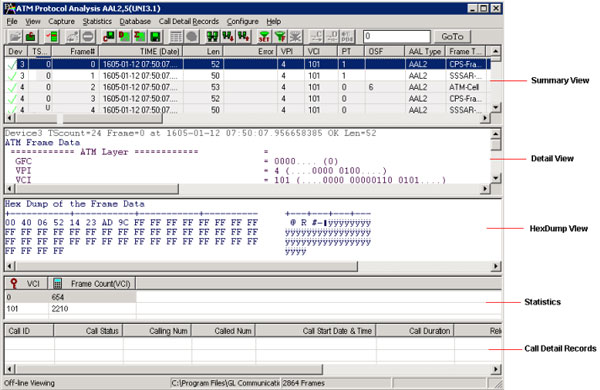Open the Database menu

click(x=135, y=21)
